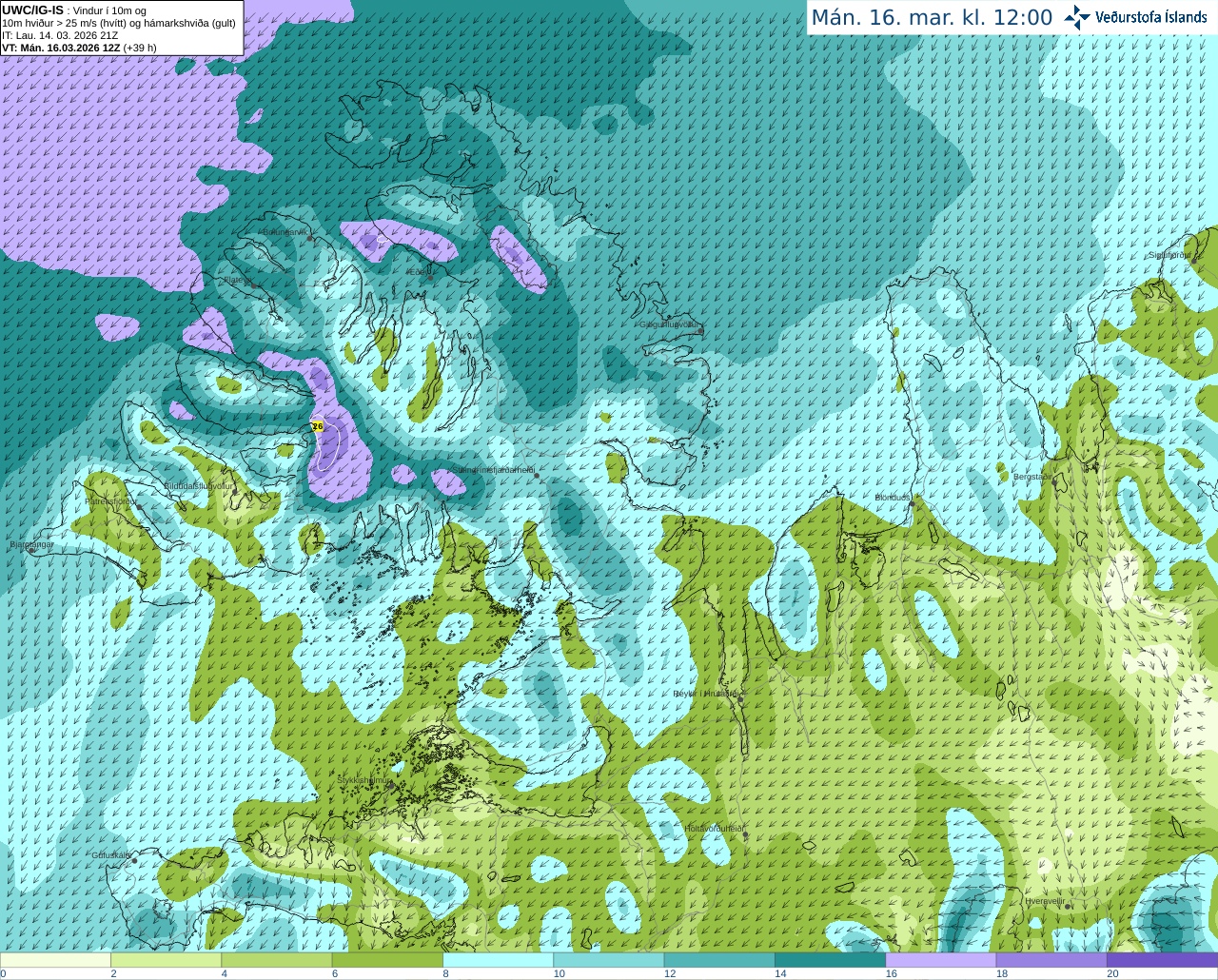
Task: Click the Siglufjörður place label
Action: click(1169, 255)
